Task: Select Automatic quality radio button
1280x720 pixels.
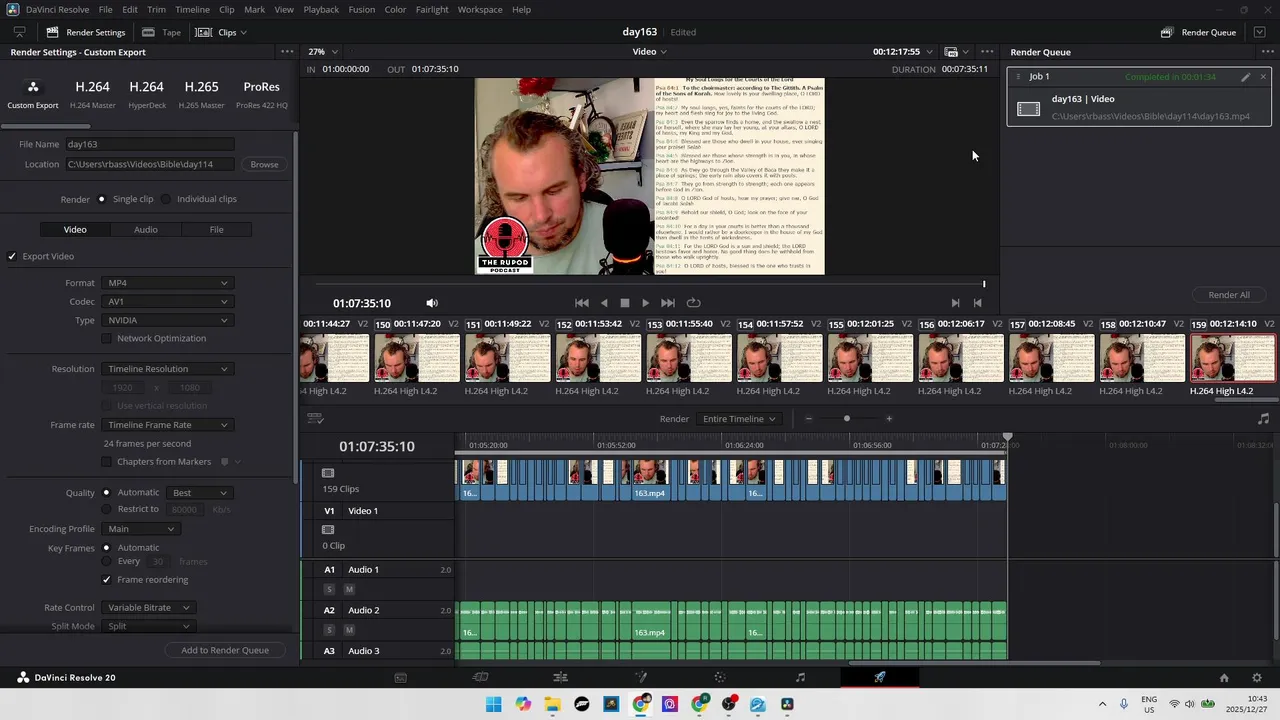Action: (106, 492)
